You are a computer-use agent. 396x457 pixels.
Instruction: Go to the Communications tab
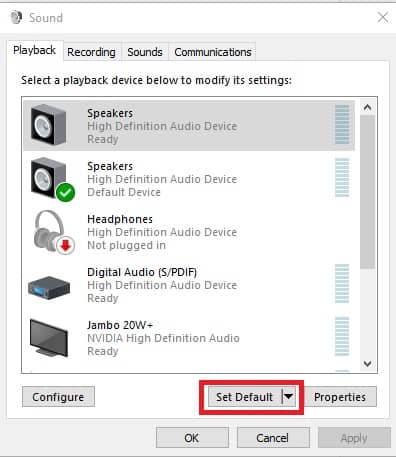[213, 52]
